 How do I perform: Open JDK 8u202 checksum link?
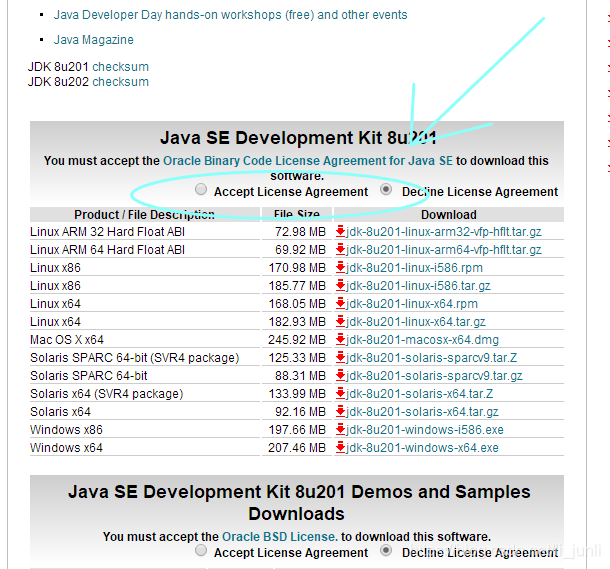(x=120, y=82)
